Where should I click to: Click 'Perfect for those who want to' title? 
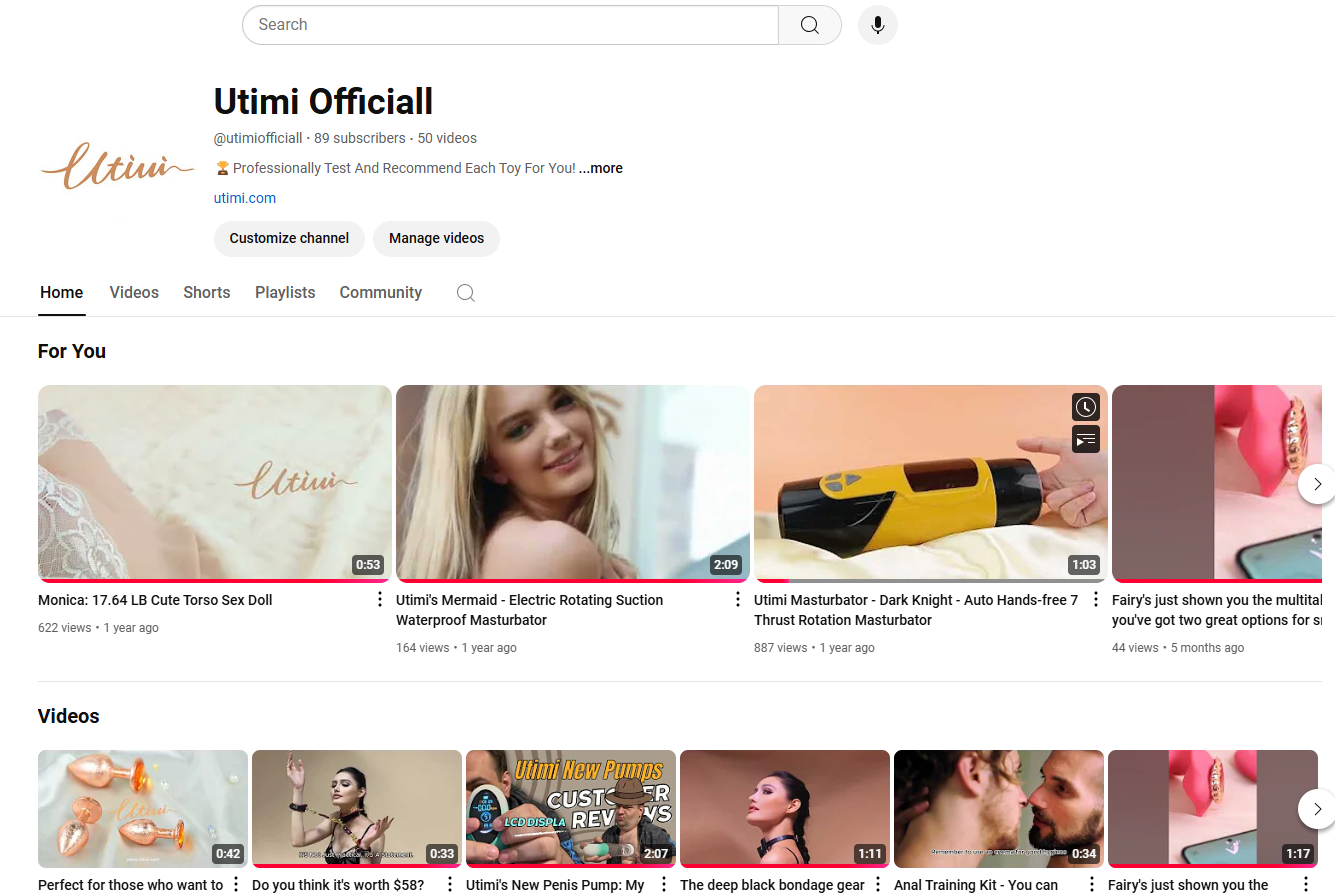point(131,885)
